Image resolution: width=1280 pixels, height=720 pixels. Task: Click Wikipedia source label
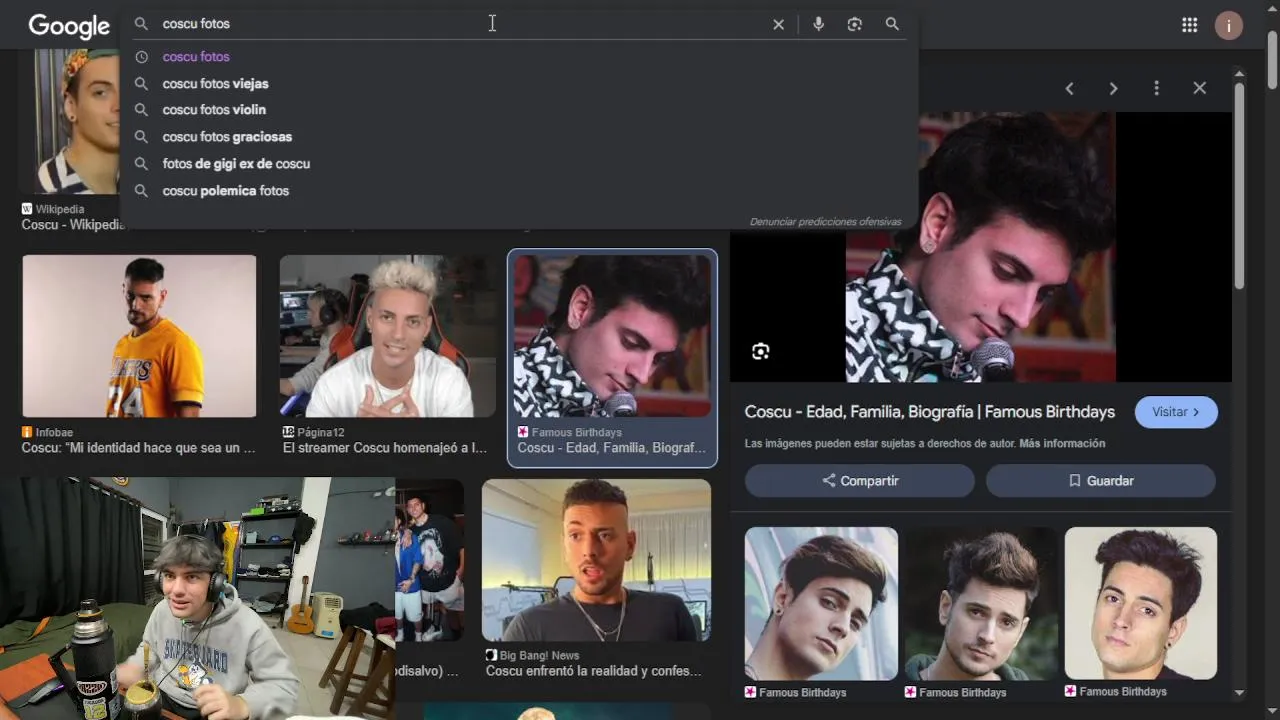click(60, 210)
